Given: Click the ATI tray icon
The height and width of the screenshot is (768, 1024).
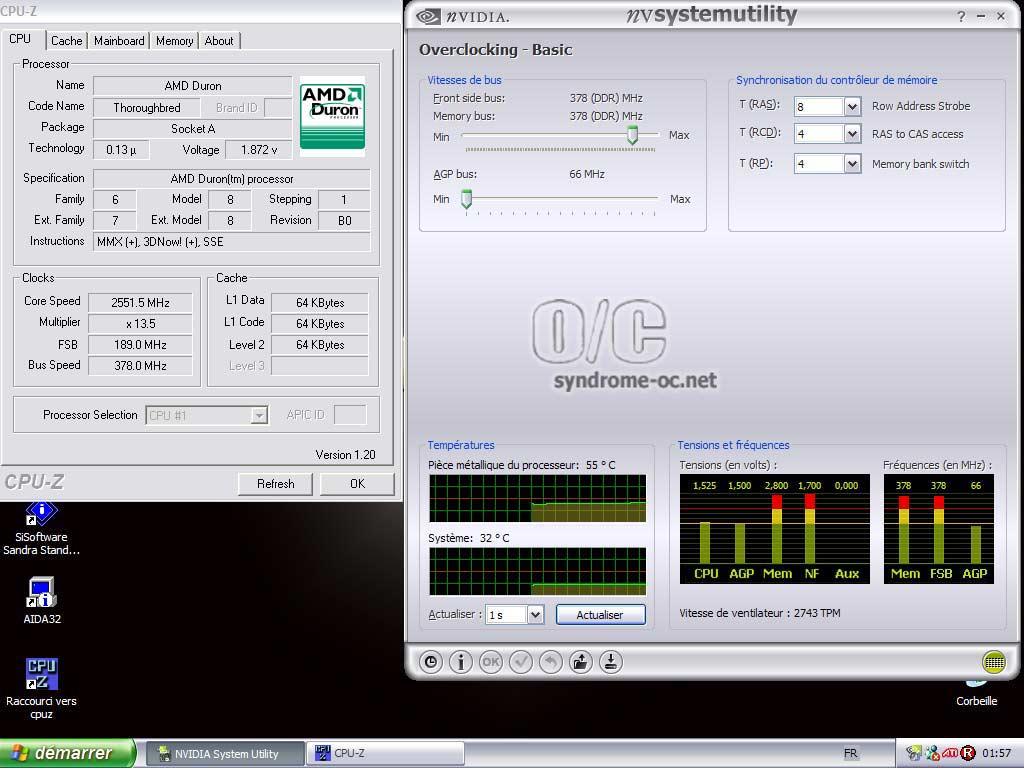Looking at the screenshot, I should click(950, 753).
